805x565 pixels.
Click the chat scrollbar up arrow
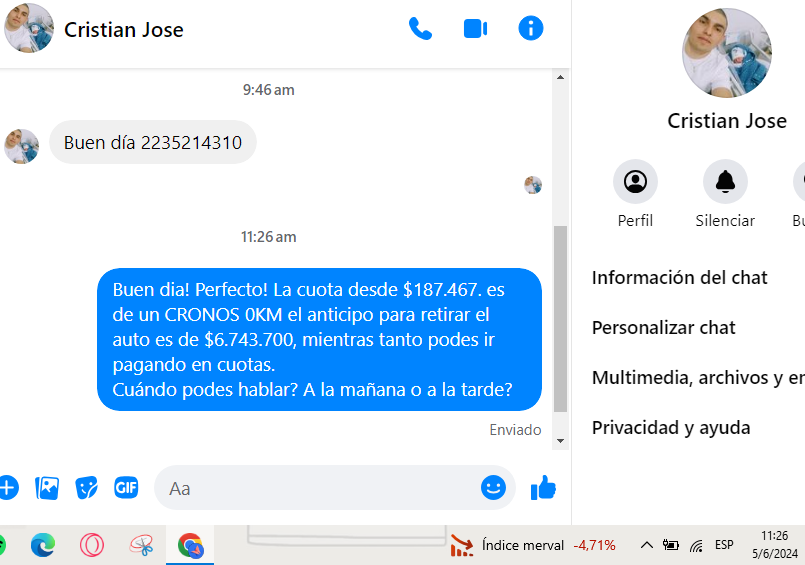pyautogui.click(x=560, y=77)
